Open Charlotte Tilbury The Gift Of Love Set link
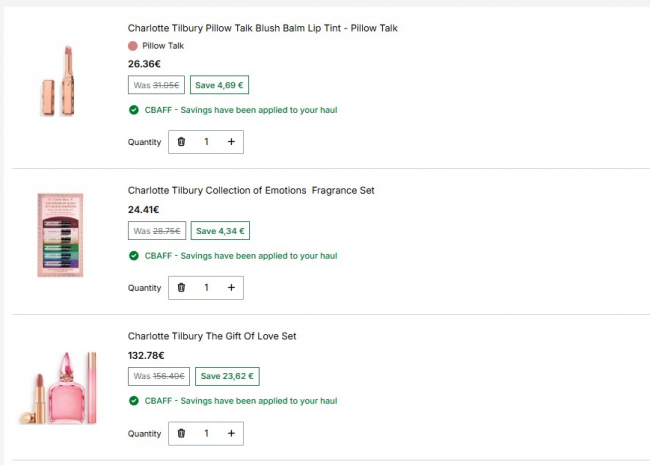The image size is (650, 465). point(212,336)
